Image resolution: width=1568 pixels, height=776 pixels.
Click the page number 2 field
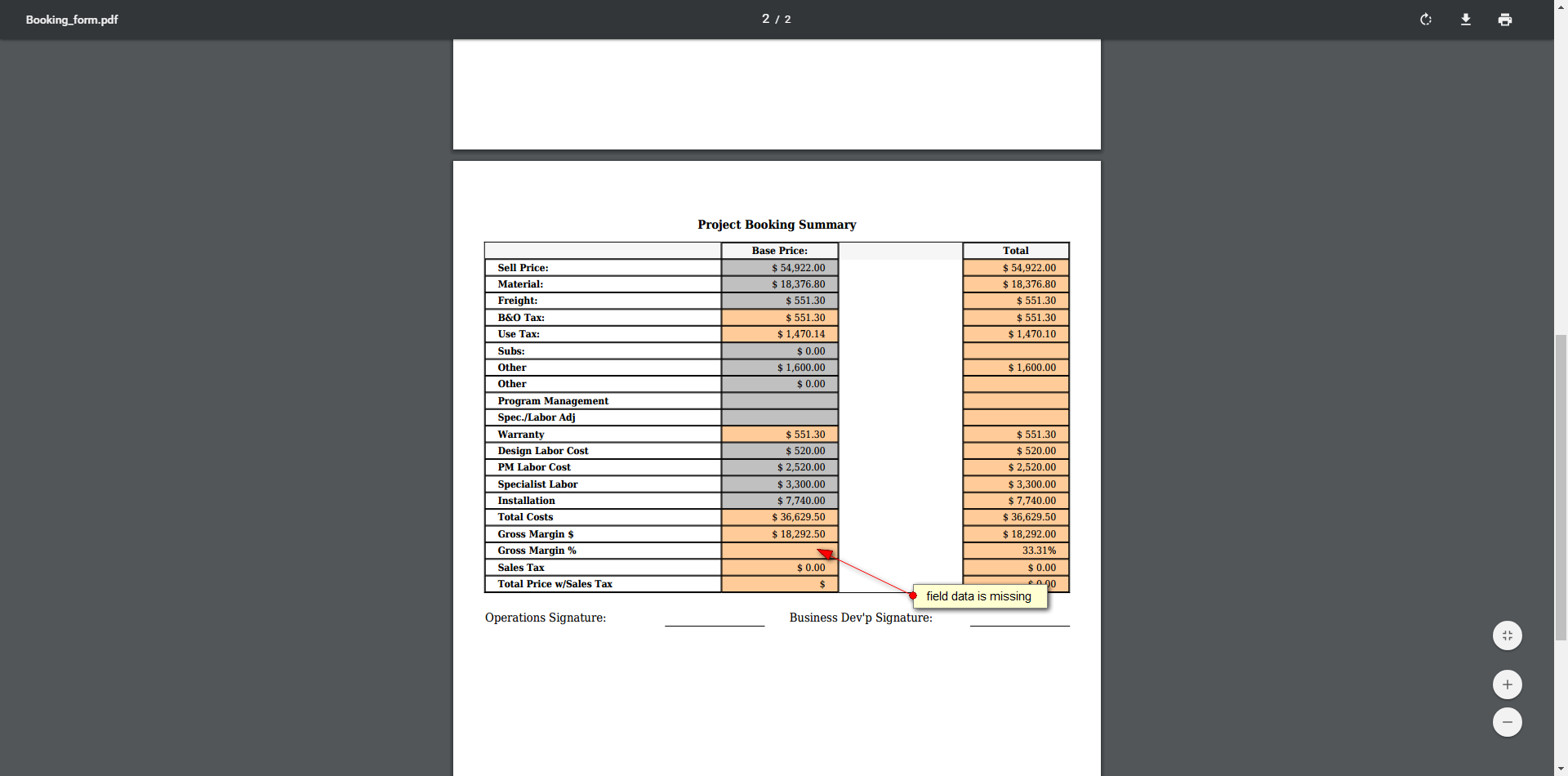click(766, 19)
